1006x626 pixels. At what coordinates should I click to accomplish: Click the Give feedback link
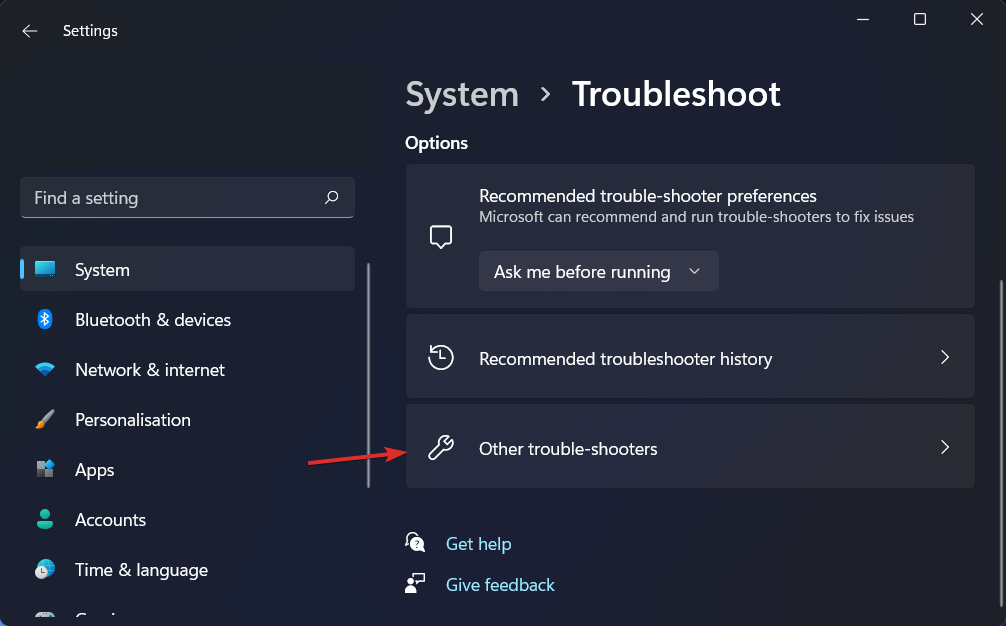point(500,585)
